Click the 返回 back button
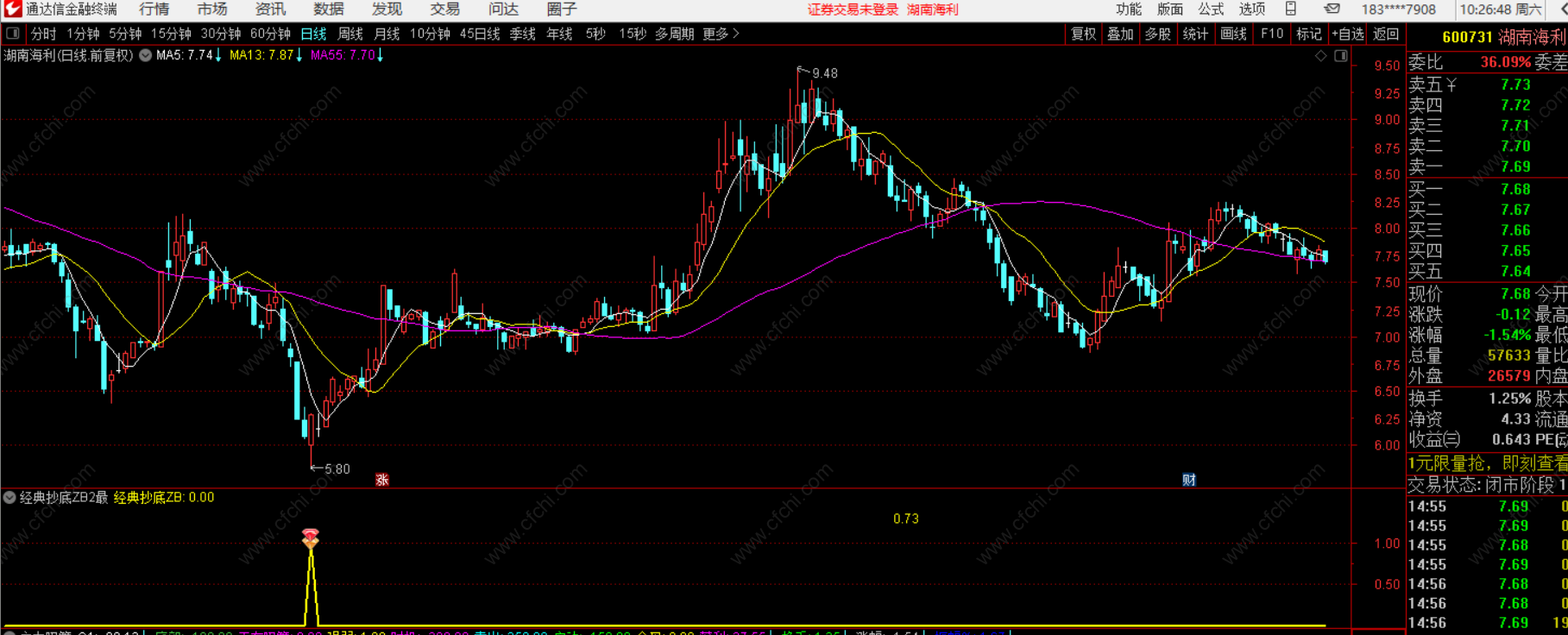This screenshot has width=1568, height=635. (x=1385, y=34)
